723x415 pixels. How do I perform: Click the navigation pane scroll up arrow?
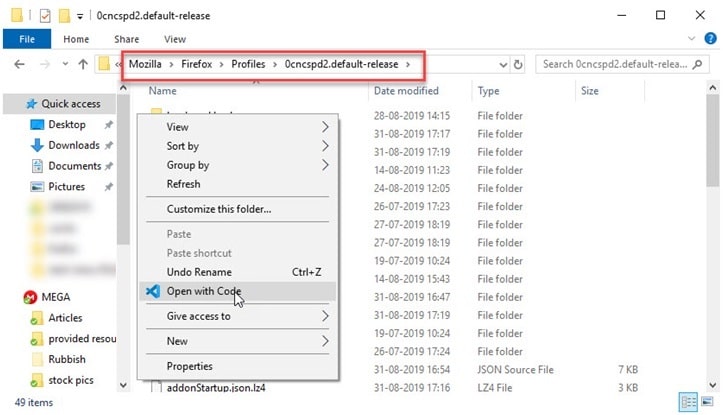click(123, 88)
